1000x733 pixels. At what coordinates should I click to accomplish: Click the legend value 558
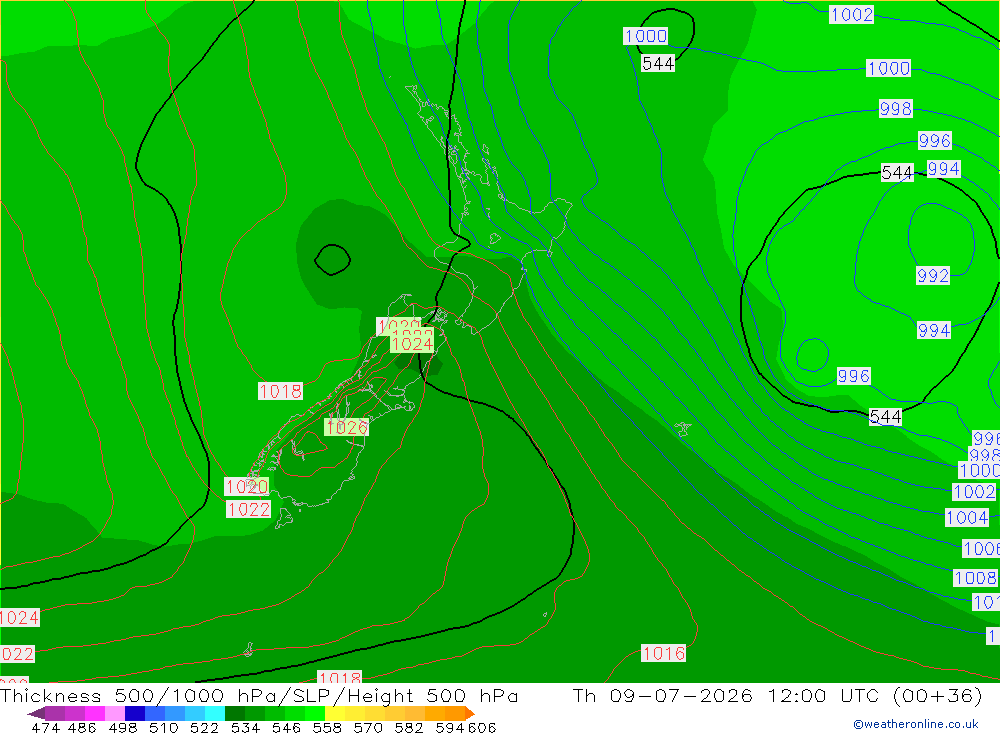pos(327,727)
